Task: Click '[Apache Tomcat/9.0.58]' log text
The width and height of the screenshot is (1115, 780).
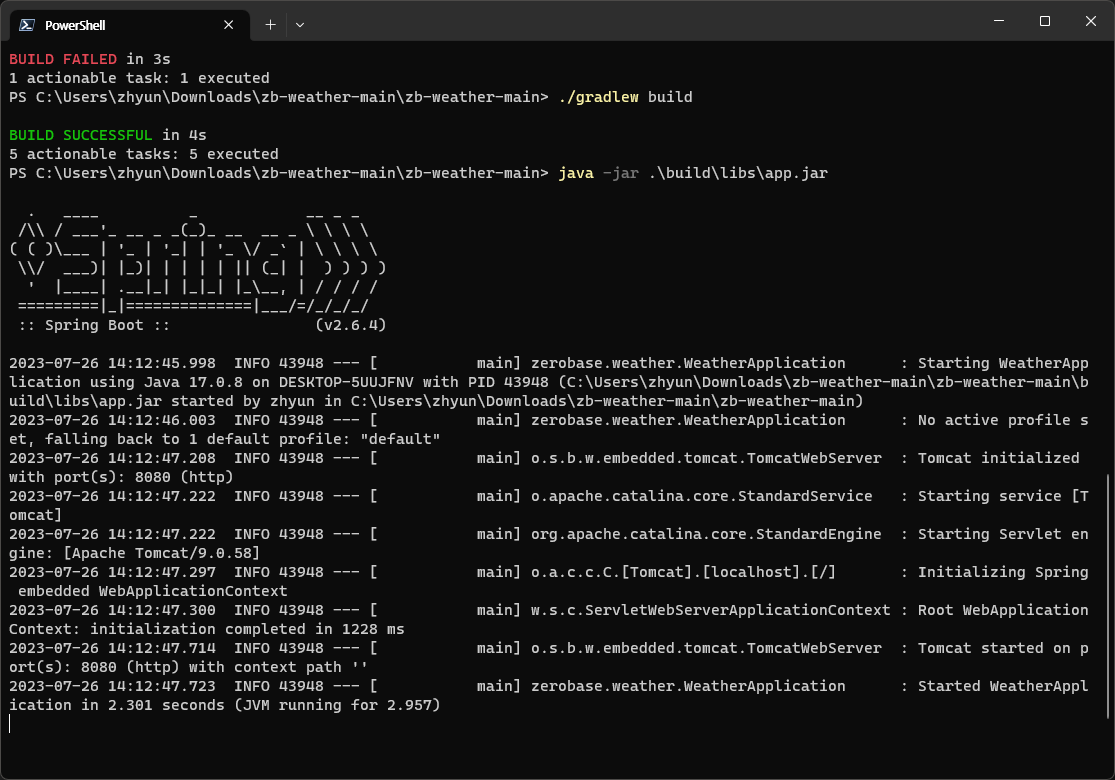Action: point(161,553)
